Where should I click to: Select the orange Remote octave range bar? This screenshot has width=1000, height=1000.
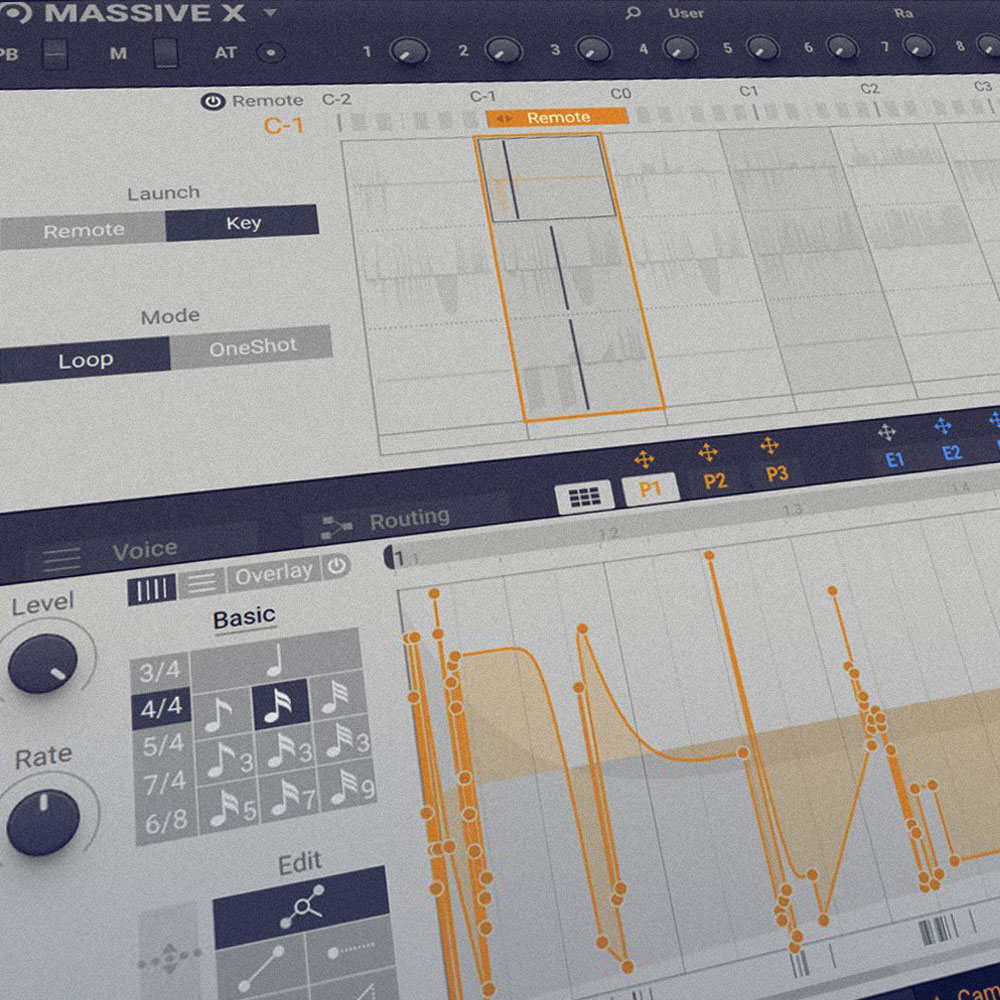click(557, 117)
